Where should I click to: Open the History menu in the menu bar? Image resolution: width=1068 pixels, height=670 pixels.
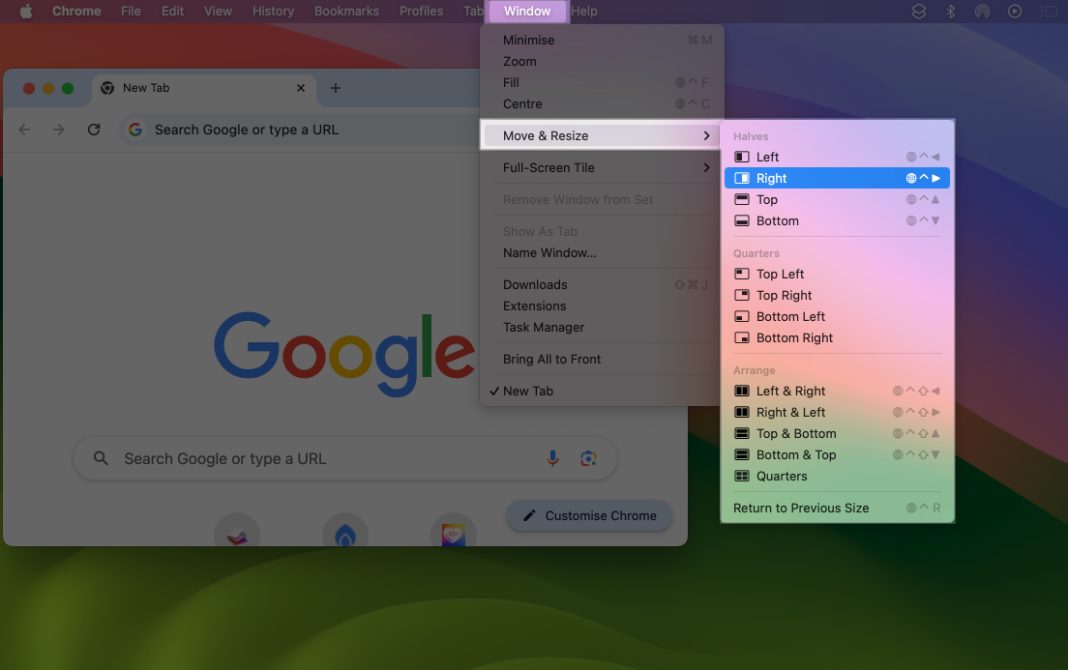pyautogui.click(x=273, y=11)
